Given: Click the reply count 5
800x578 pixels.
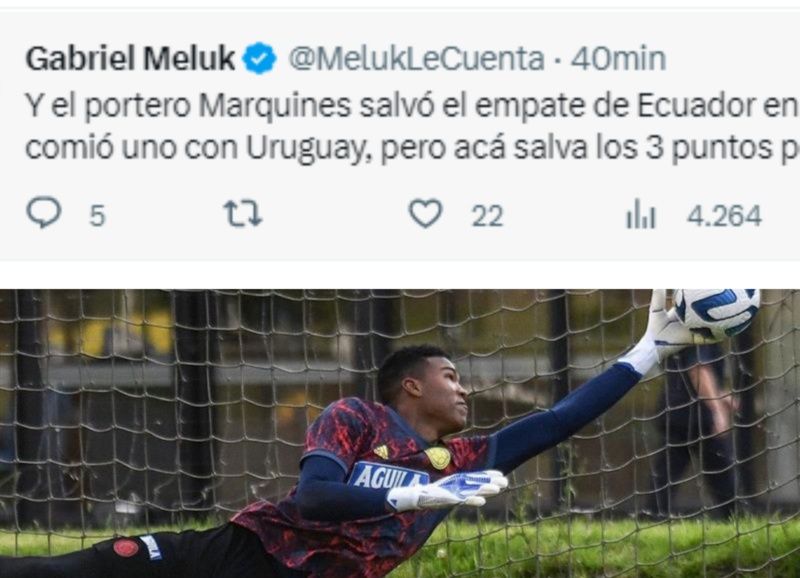Looking at the screenshot, I should click(97, 216).
